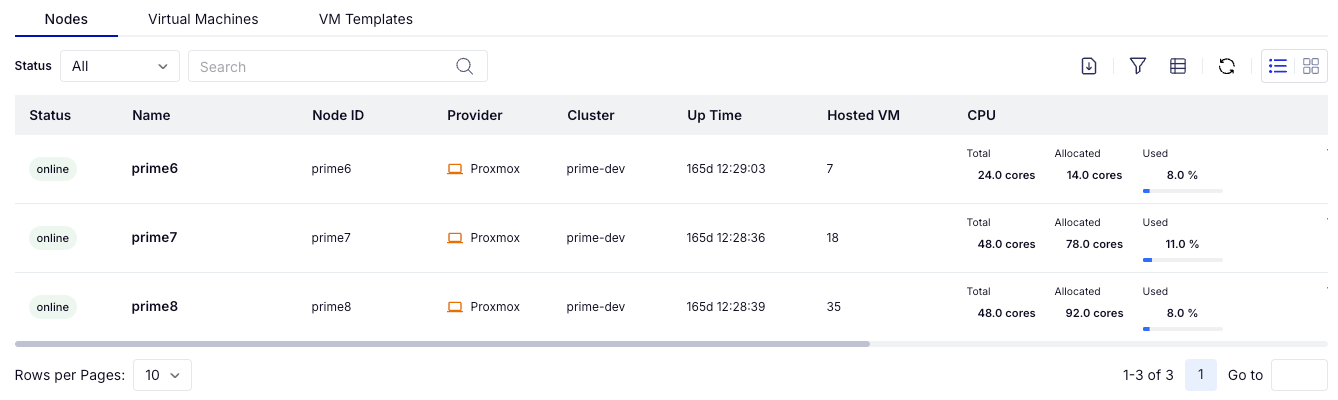Click the download/export icon
The image size is (1338, 400).
(x=1089, y=66)
